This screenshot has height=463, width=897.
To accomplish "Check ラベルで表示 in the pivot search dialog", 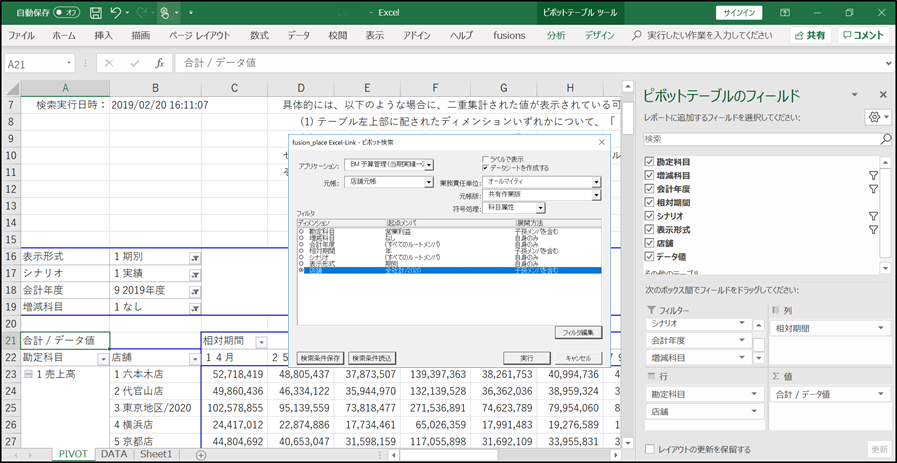I will [485, 159].
